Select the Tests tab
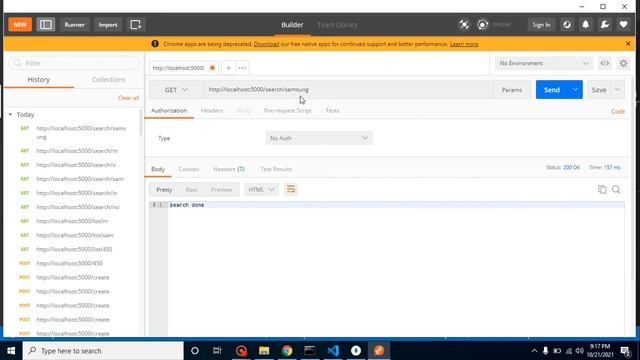The image size is (640, 360). pyautogui.click(x=332, y=111)
